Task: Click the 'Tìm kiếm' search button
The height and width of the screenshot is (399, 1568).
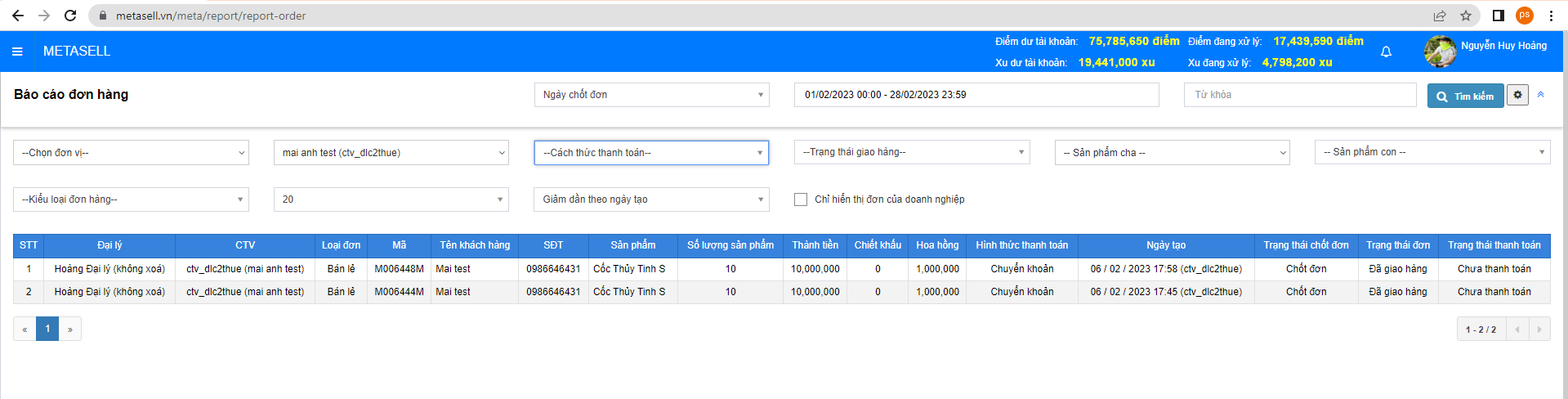Action: (1465, 96)
